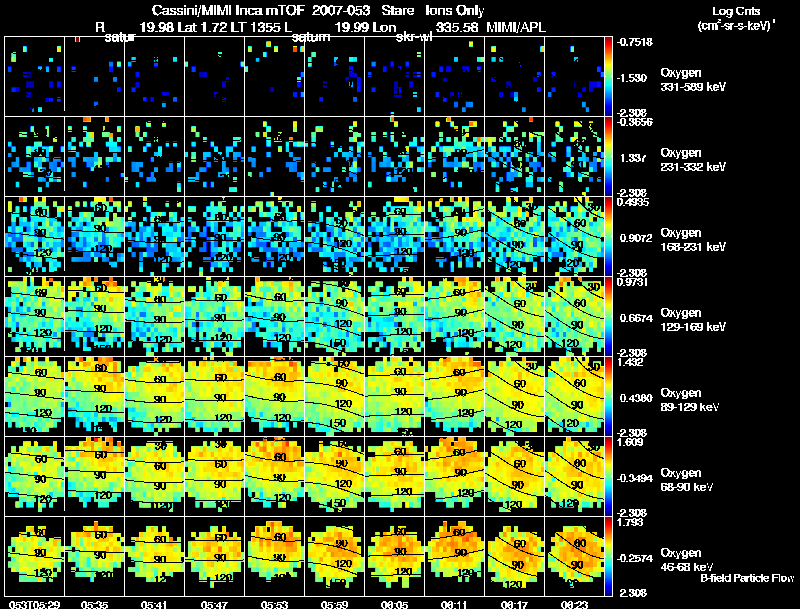Image resolution: width=800 pixels, height=609 pixels.
Task: Click the Oxygen 129-169 keV color bar
Action: coord(608,316)
